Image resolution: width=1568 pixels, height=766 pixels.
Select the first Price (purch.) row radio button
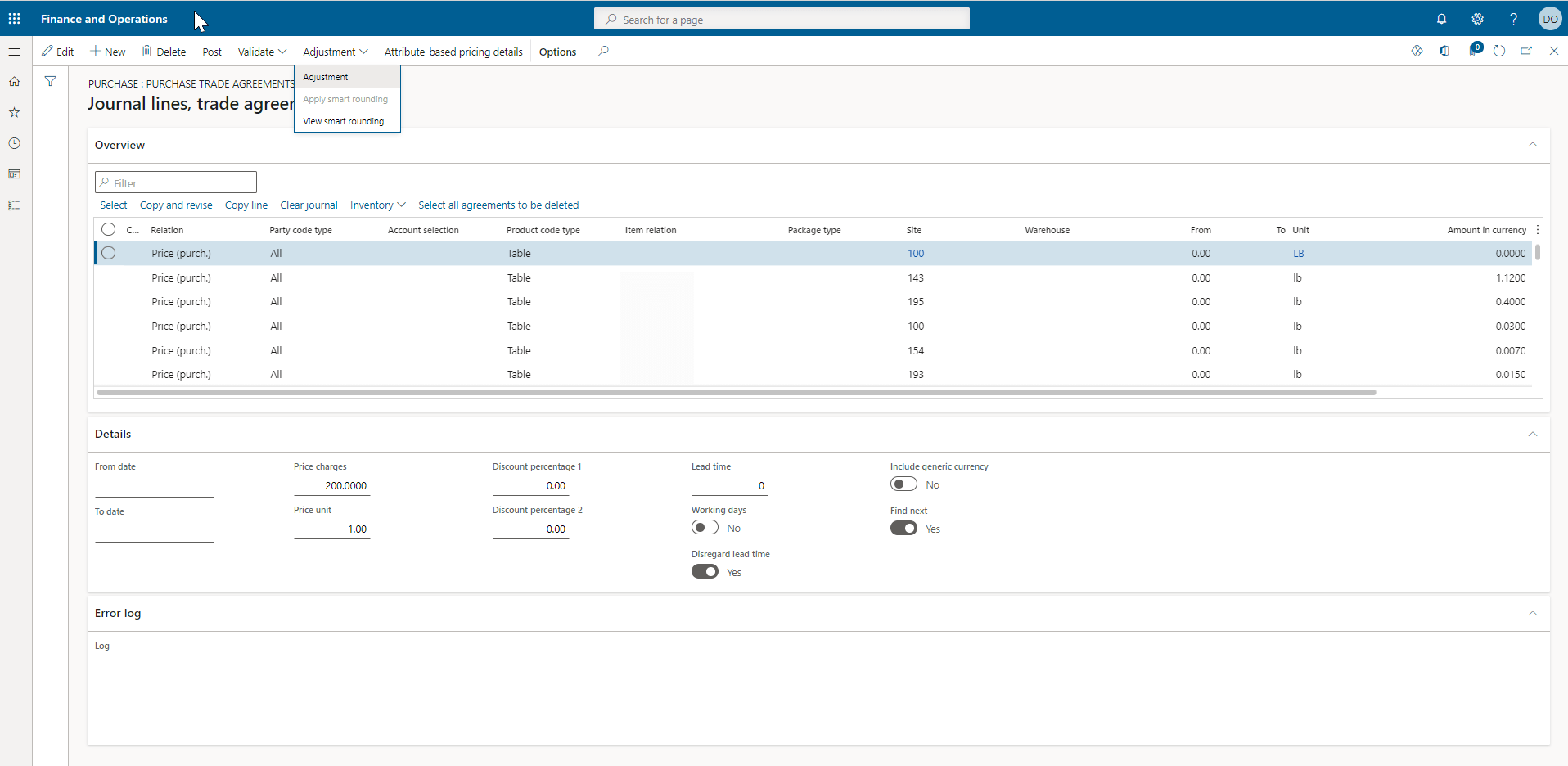coord(109,253)
